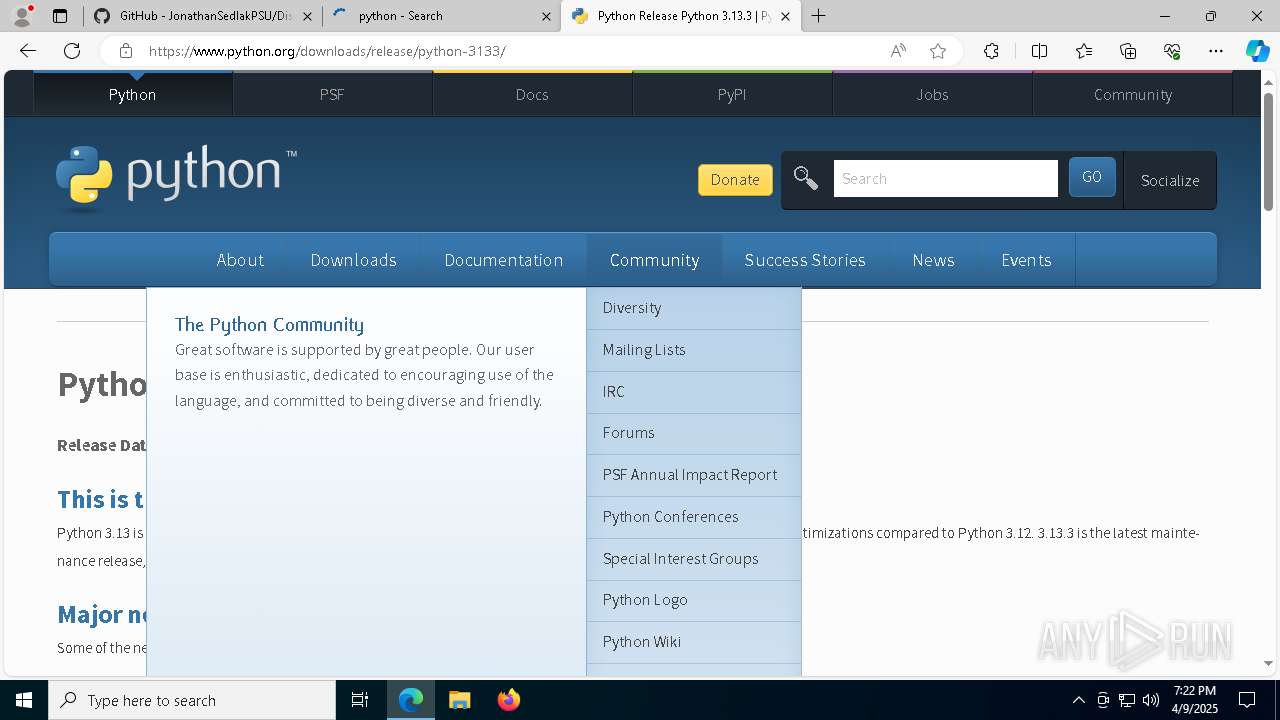Open the Community top-bar tab
This screenshot has width=1280, height=720.
click(1132, 94)
